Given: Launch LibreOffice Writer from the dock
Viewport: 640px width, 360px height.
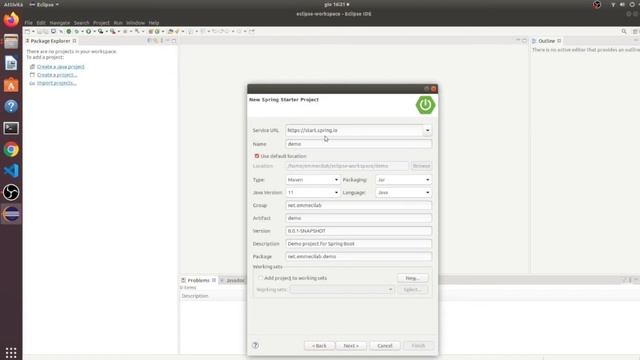Looking at the screenshot, I should point(11,63).
